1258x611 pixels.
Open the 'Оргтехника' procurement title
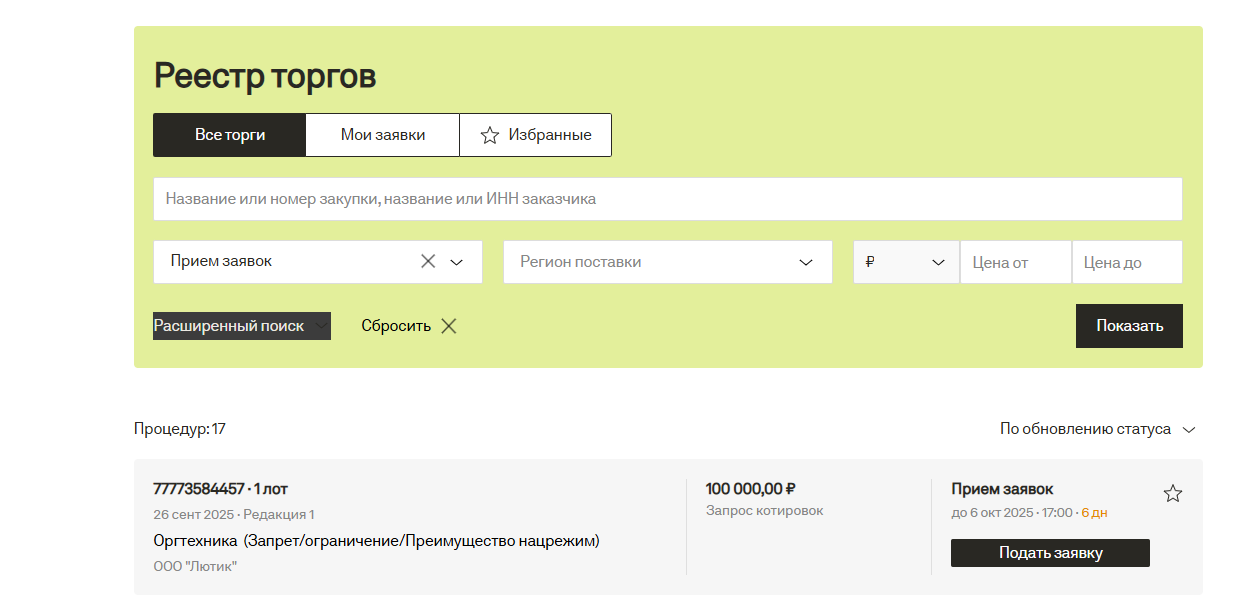click(x=375, y=541)
